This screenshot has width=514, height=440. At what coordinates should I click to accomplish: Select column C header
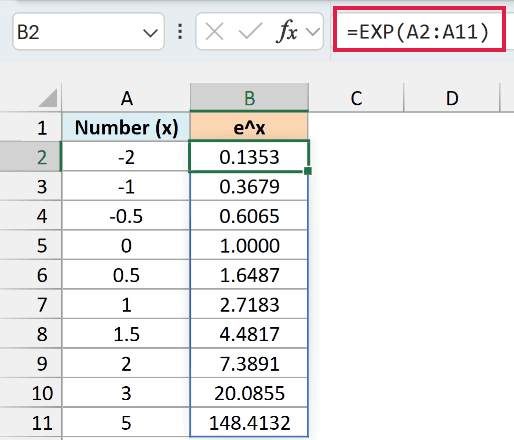pyautogui.click(x=356, y=98)
